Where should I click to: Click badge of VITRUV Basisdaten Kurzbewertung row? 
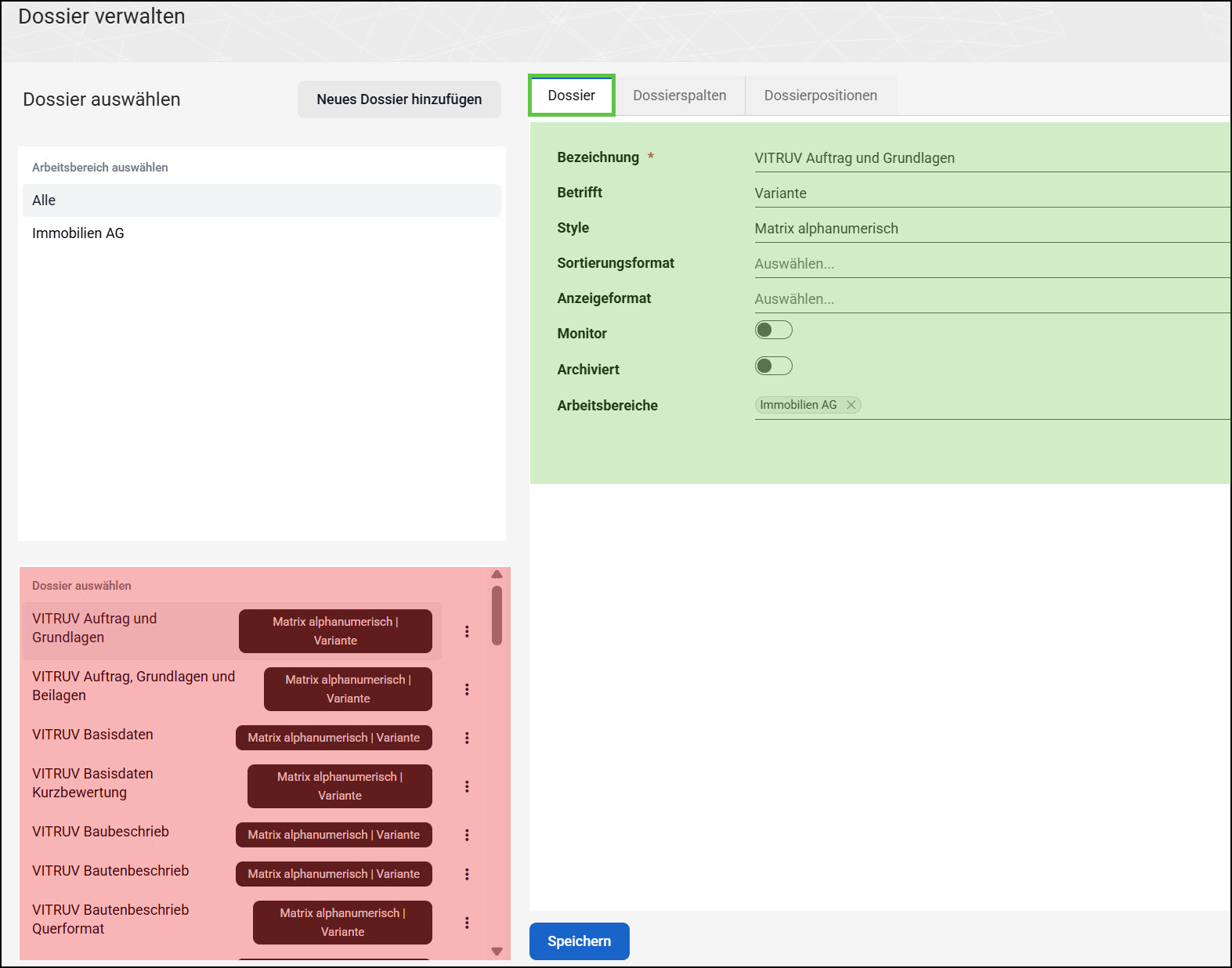pos(340,786)
